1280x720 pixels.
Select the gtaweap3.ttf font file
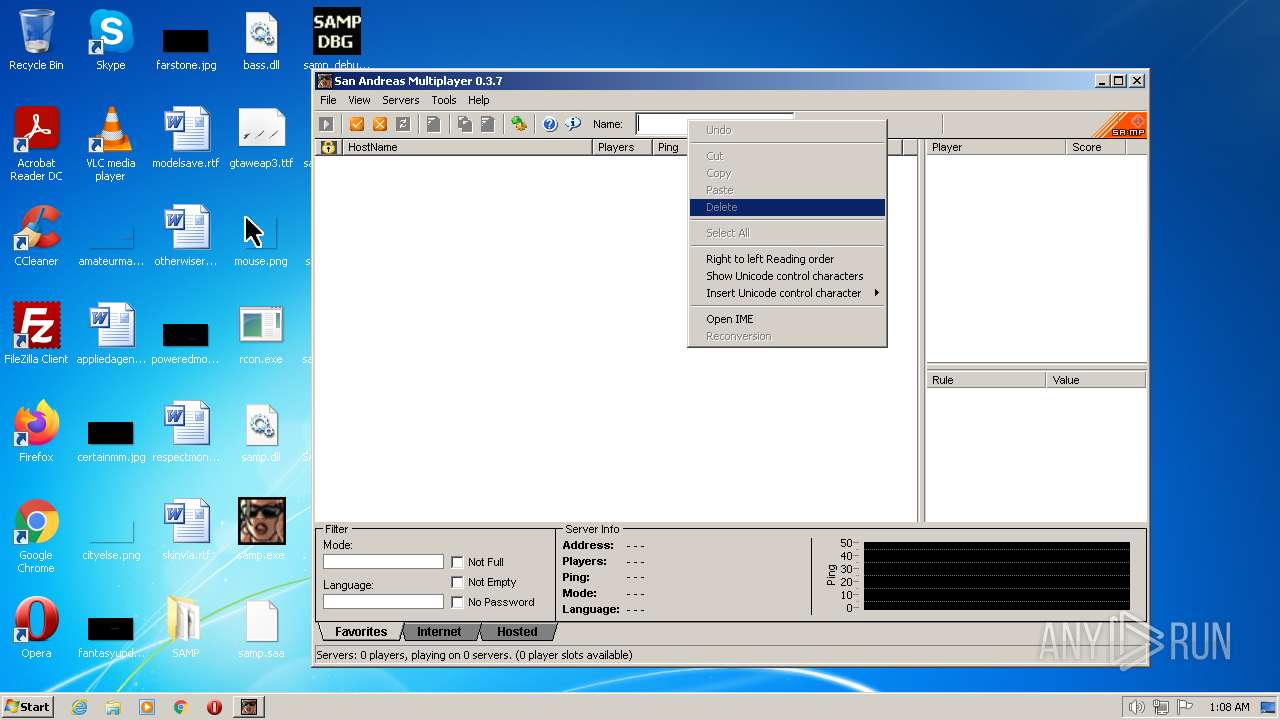coord(261,139)
